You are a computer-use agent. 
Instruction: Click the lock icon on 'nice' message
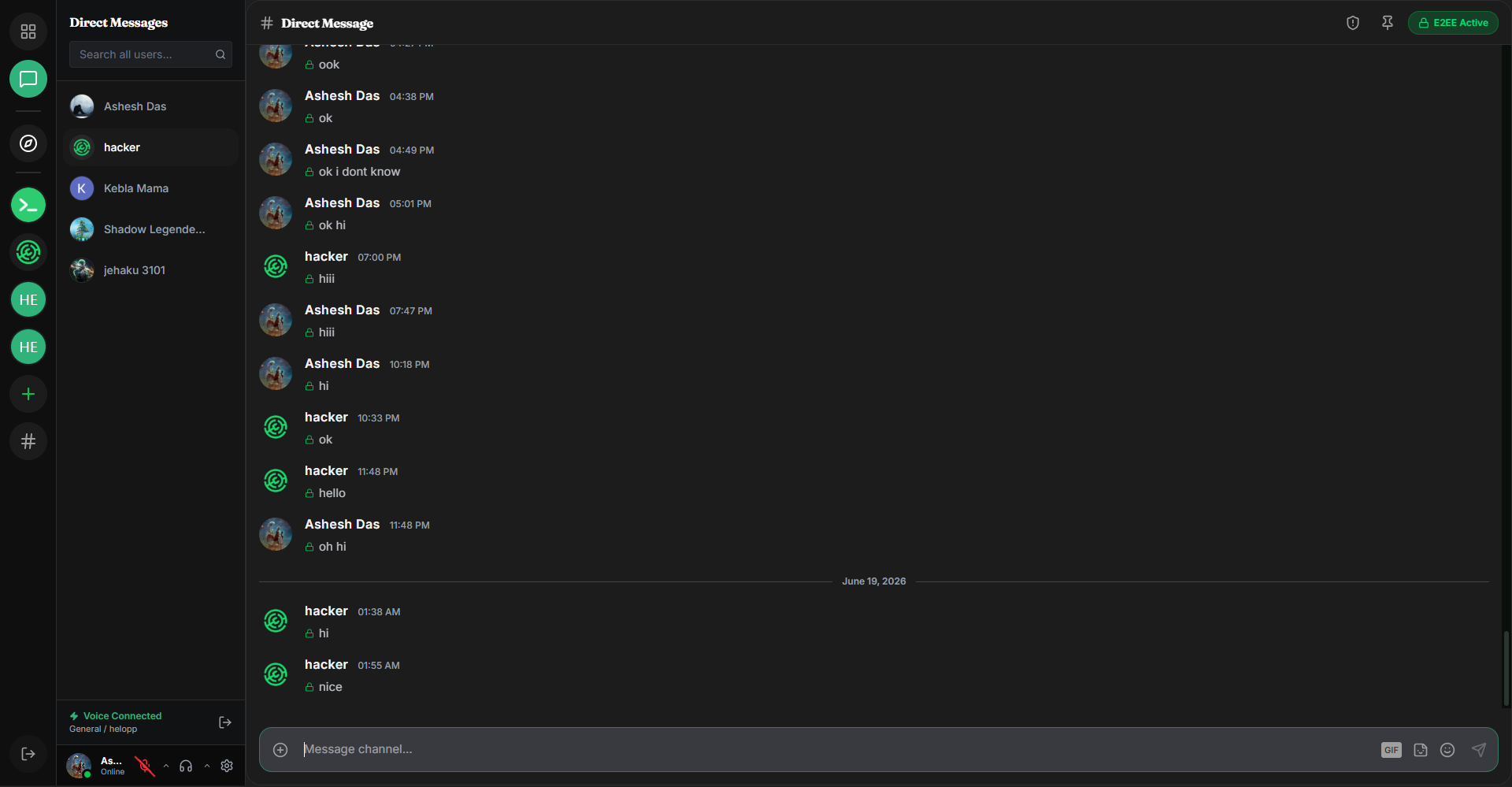(309, 688)
